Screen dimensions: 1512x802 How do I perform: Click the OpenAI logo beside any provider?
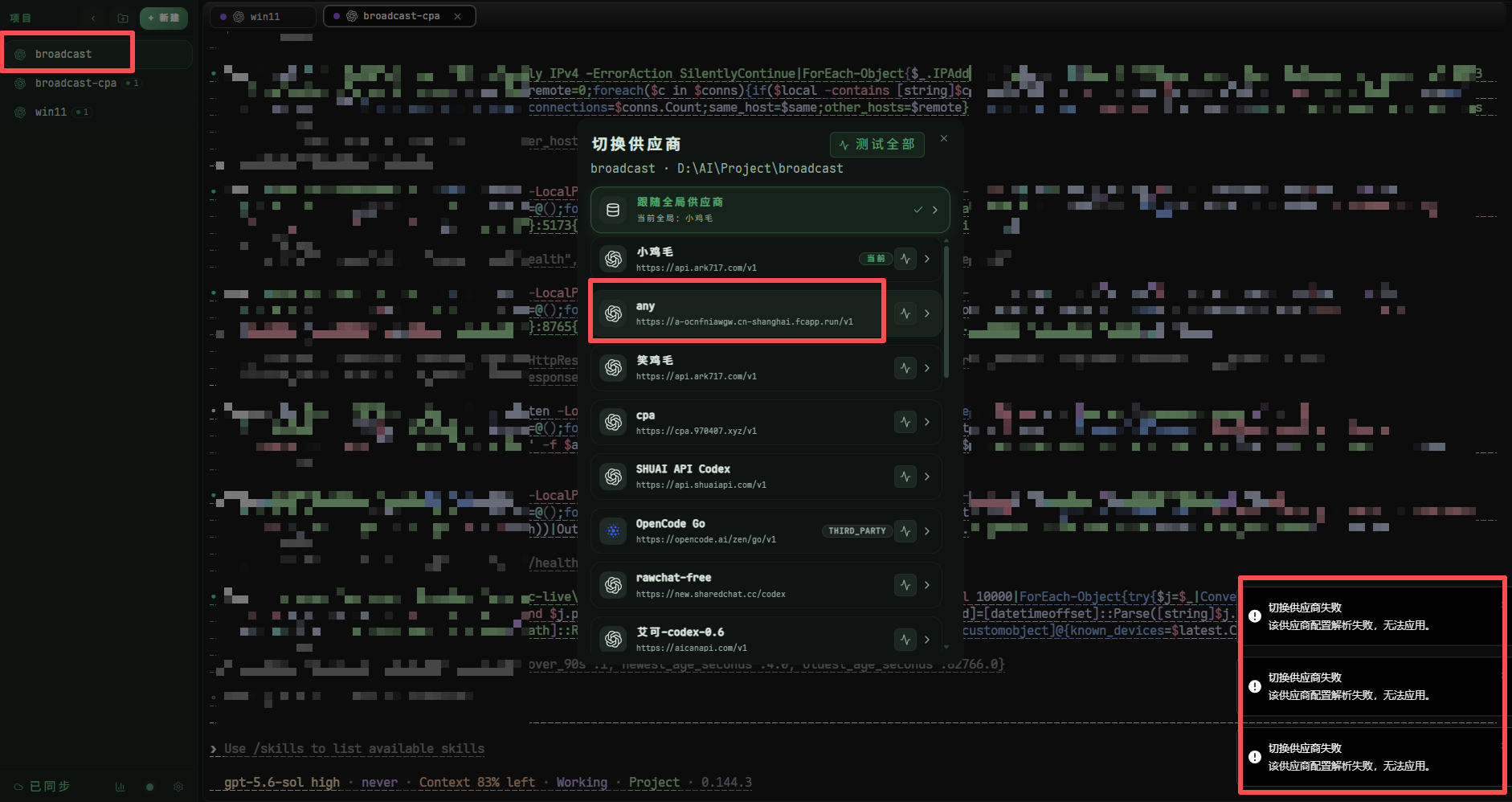614,313
